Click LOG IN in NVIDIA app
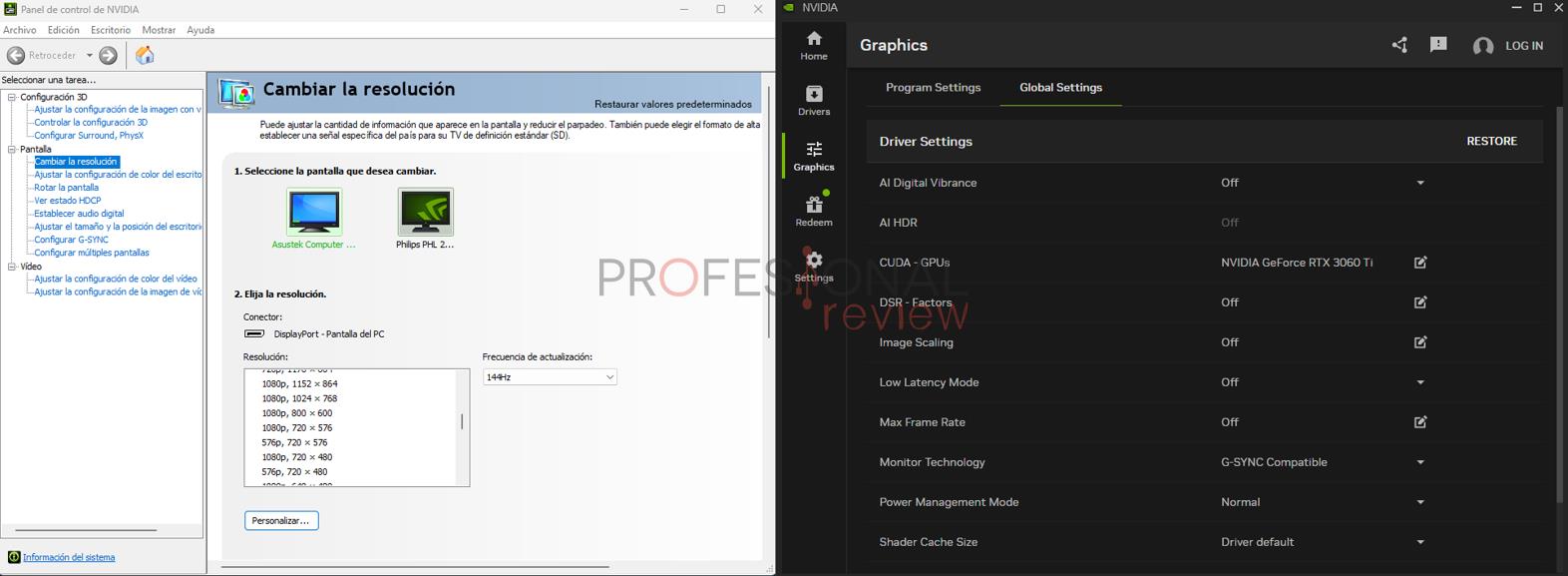Image resolution: width=1568 pixels, height=576 pixels. tap(1524, 46)
